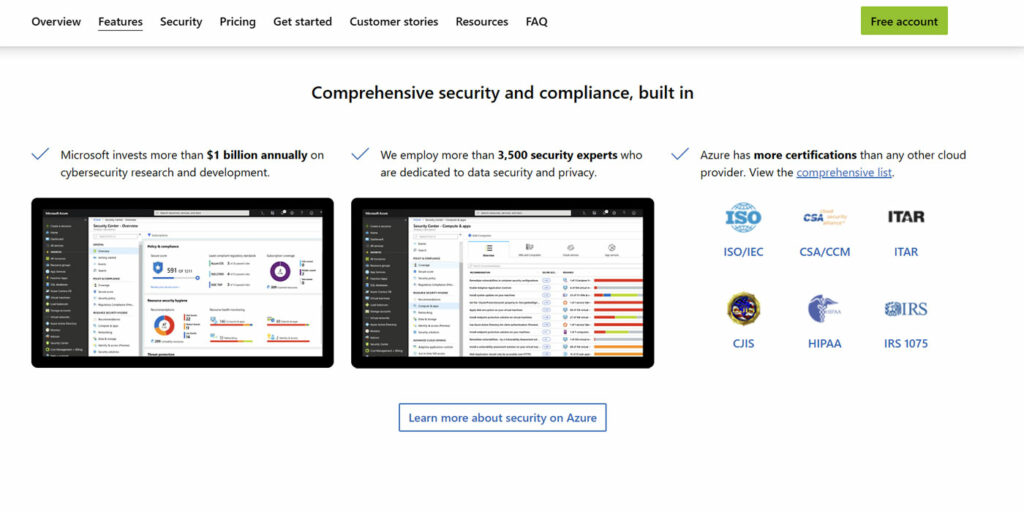Open the ITAR text label link
This screenshot has width=1024, height=512.
pyautogui.click(x=906, y=252)
